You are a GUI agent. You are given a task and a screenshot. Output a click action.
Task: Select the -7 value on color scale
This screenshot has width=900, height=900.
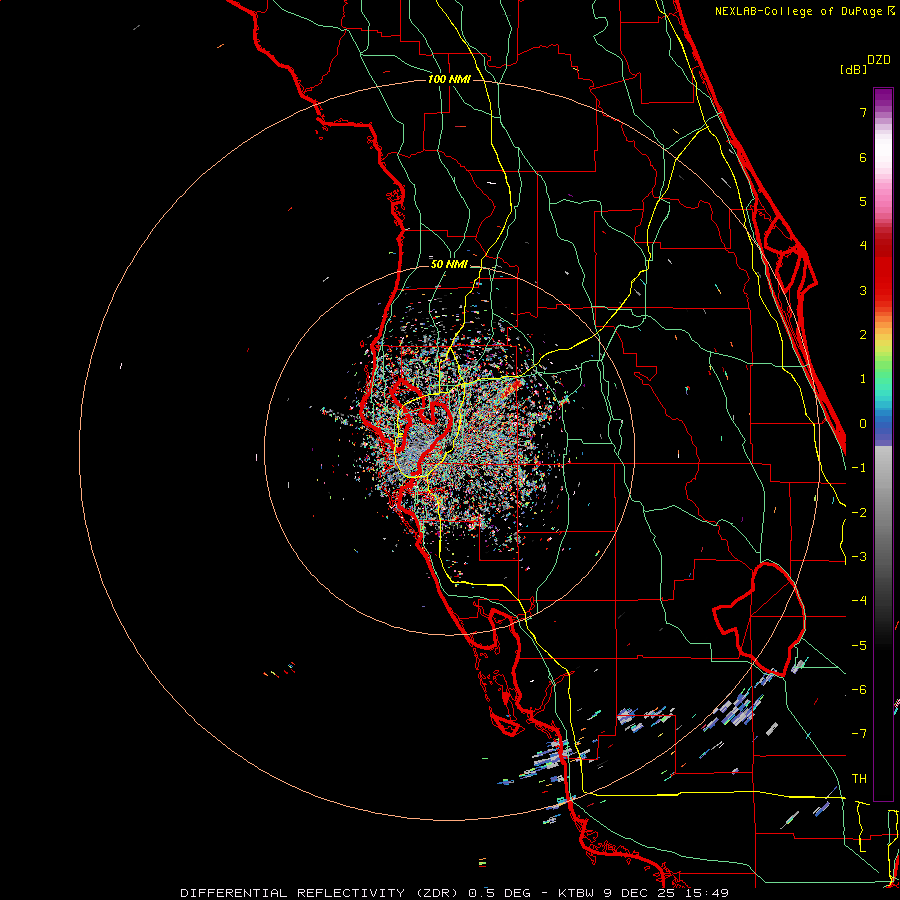coord(859,734)
